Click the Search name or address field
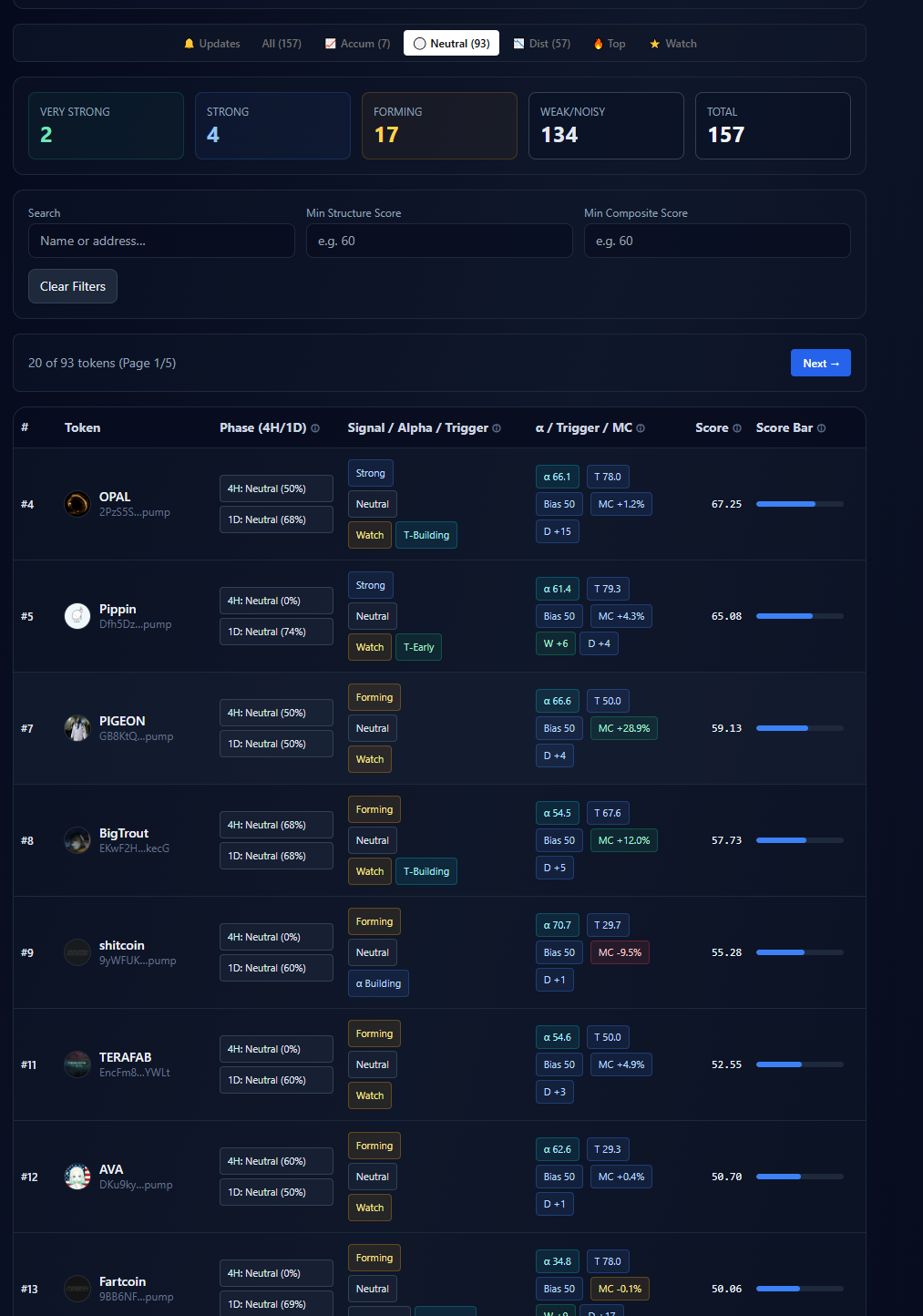 (x=161, y=241)
